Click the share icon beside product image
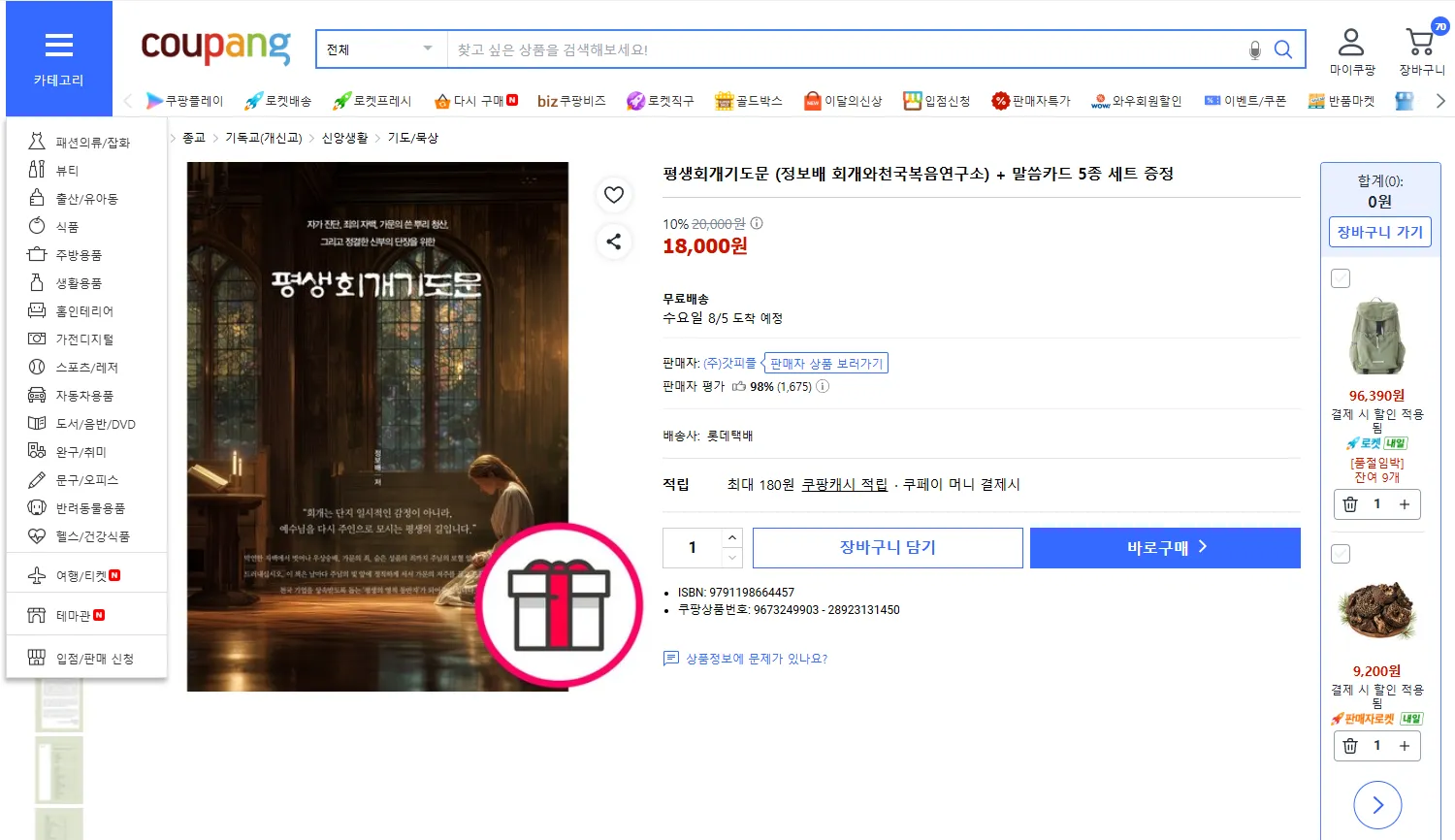Screen dimensions: 1455x840 [x=614, y=242]
